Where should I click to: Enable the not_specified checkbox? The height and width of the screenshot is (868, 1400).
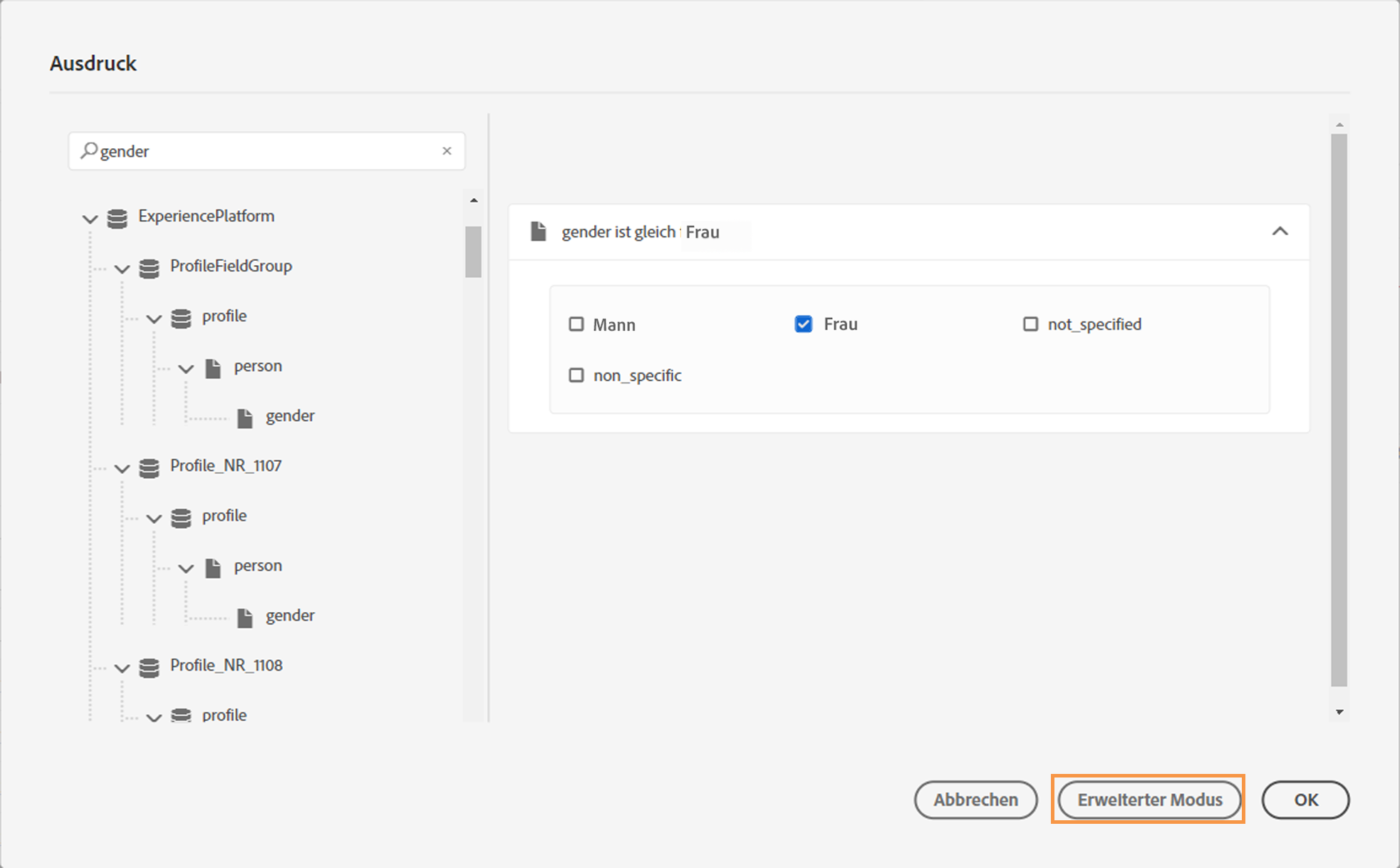1030,324
